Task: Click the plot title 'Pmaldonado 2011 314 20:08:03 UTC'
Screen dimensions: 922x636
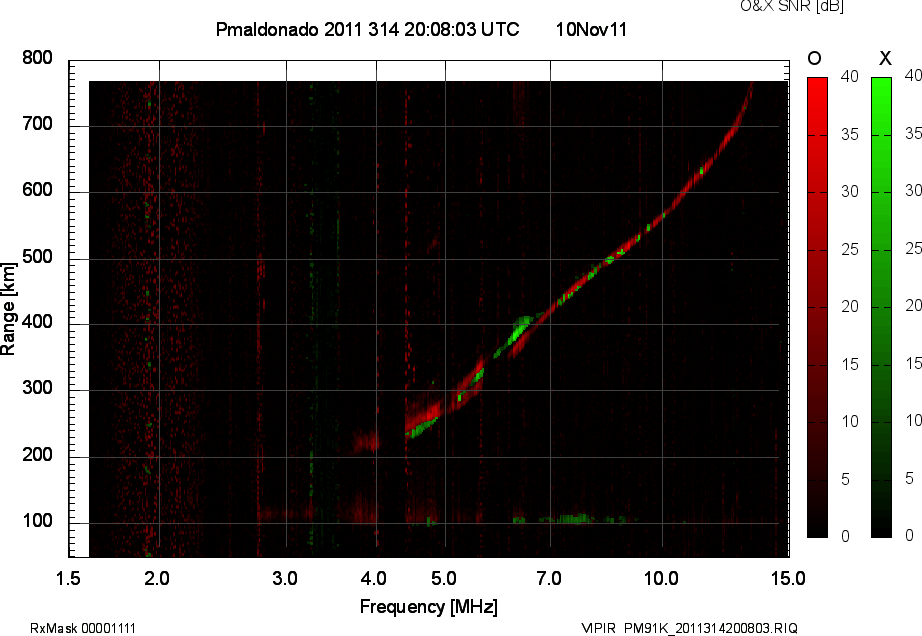Action: pyautogui.click(x=368, y=29)
